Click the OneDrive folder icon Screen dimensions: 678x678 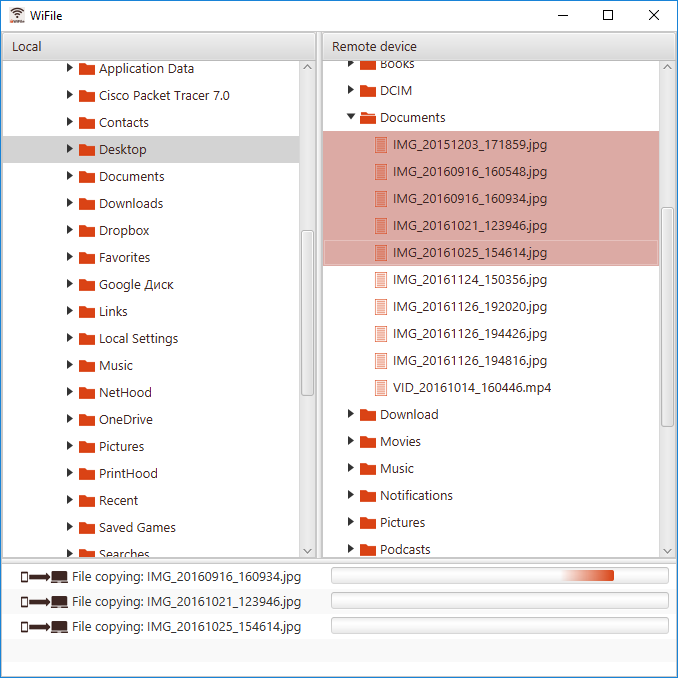pos(87,420)
